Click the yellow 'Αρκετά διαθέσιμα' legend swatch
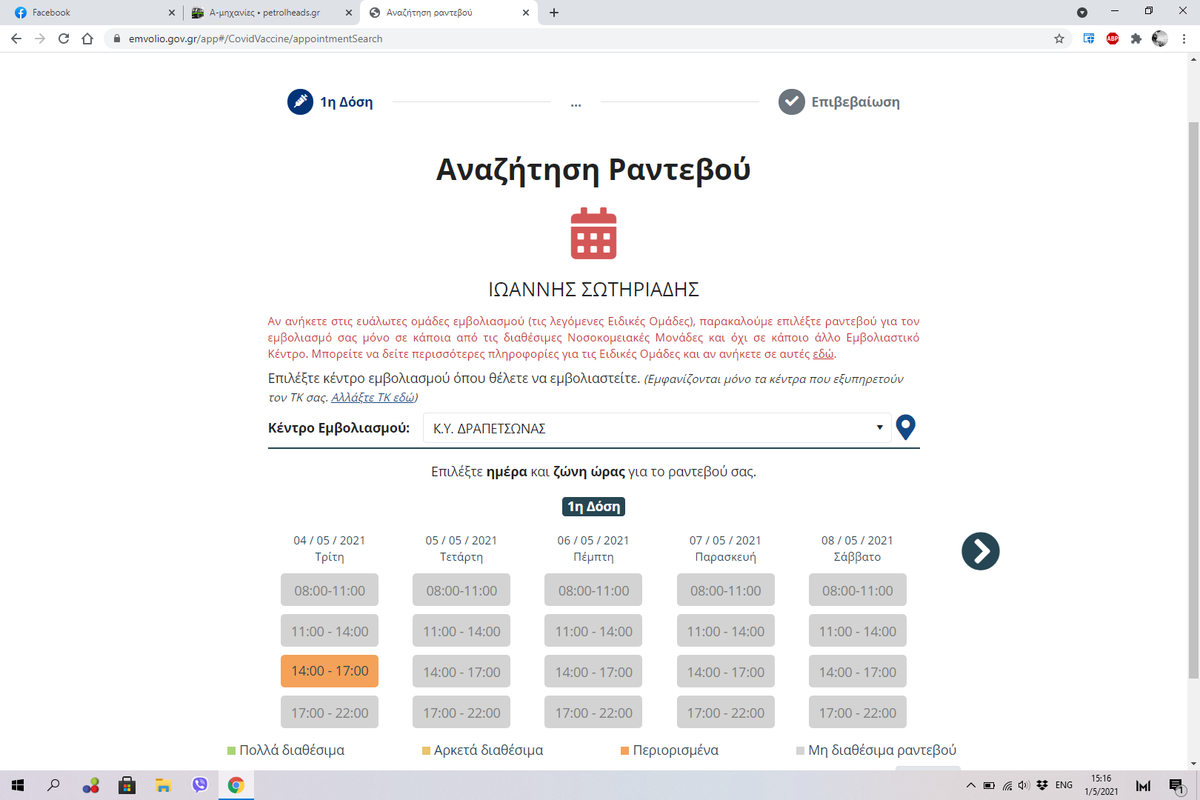Image resolution: width=1200 pixels, height=800 pixels. click(x=426, y=750)
